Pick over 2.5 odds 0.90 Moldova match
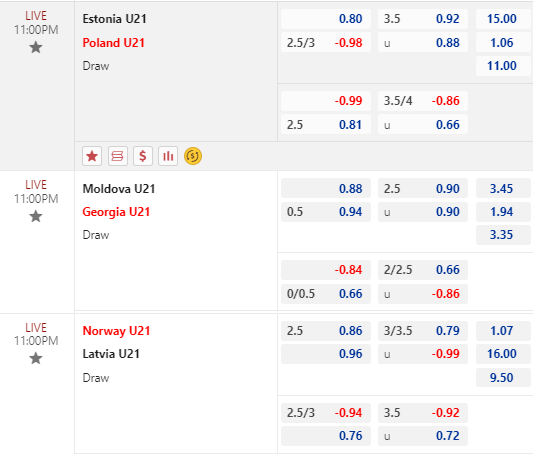This screenshot has height=454, width=533. click(423, 189)
